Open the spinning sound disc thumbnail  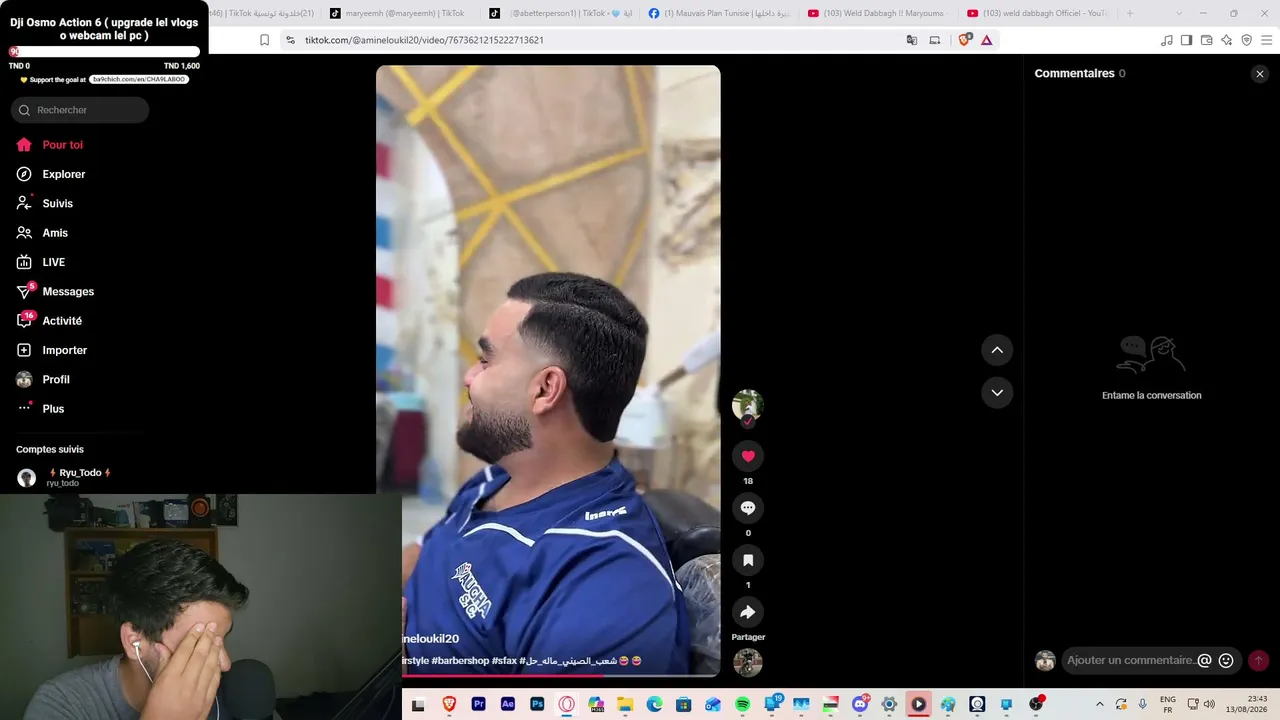tap(748, 662)
